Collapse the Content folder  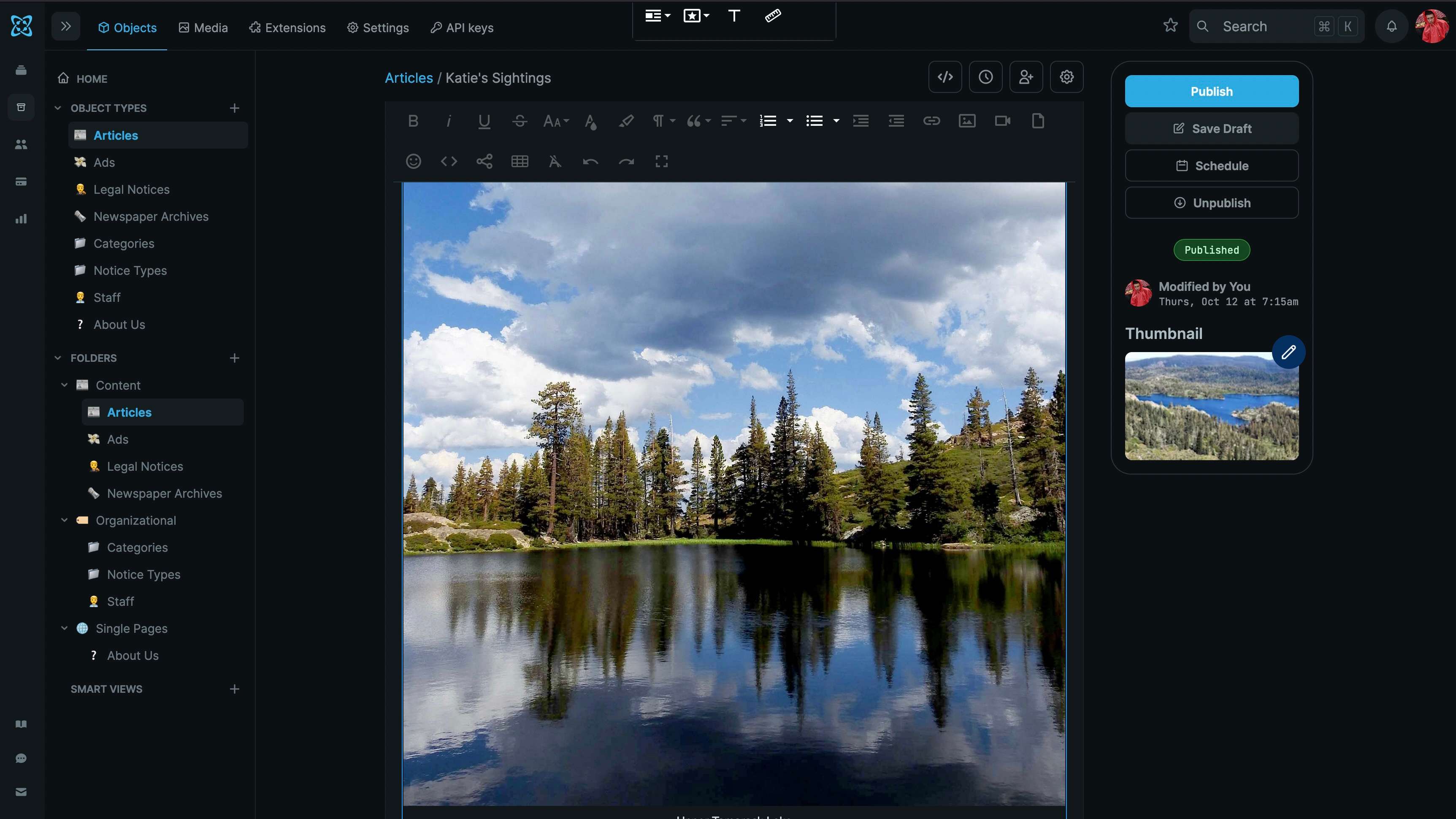[65, 385]
